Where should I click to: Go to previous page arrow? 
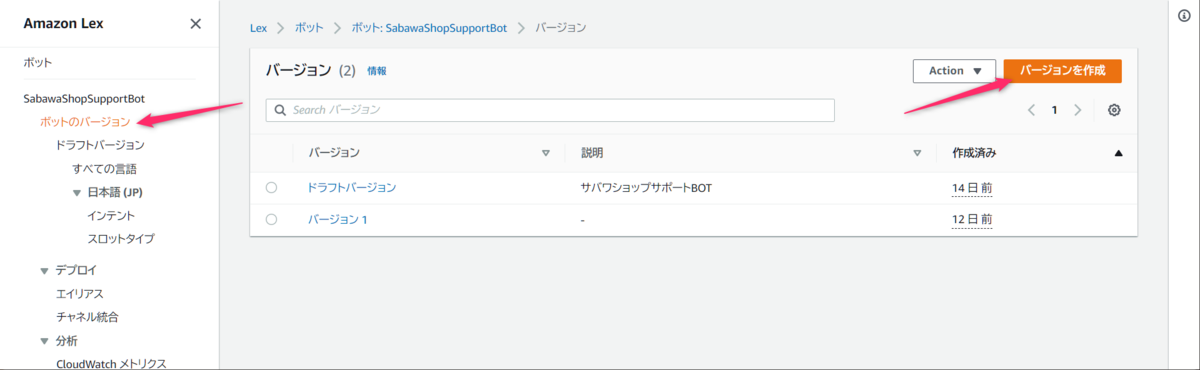click(1031, 110)
